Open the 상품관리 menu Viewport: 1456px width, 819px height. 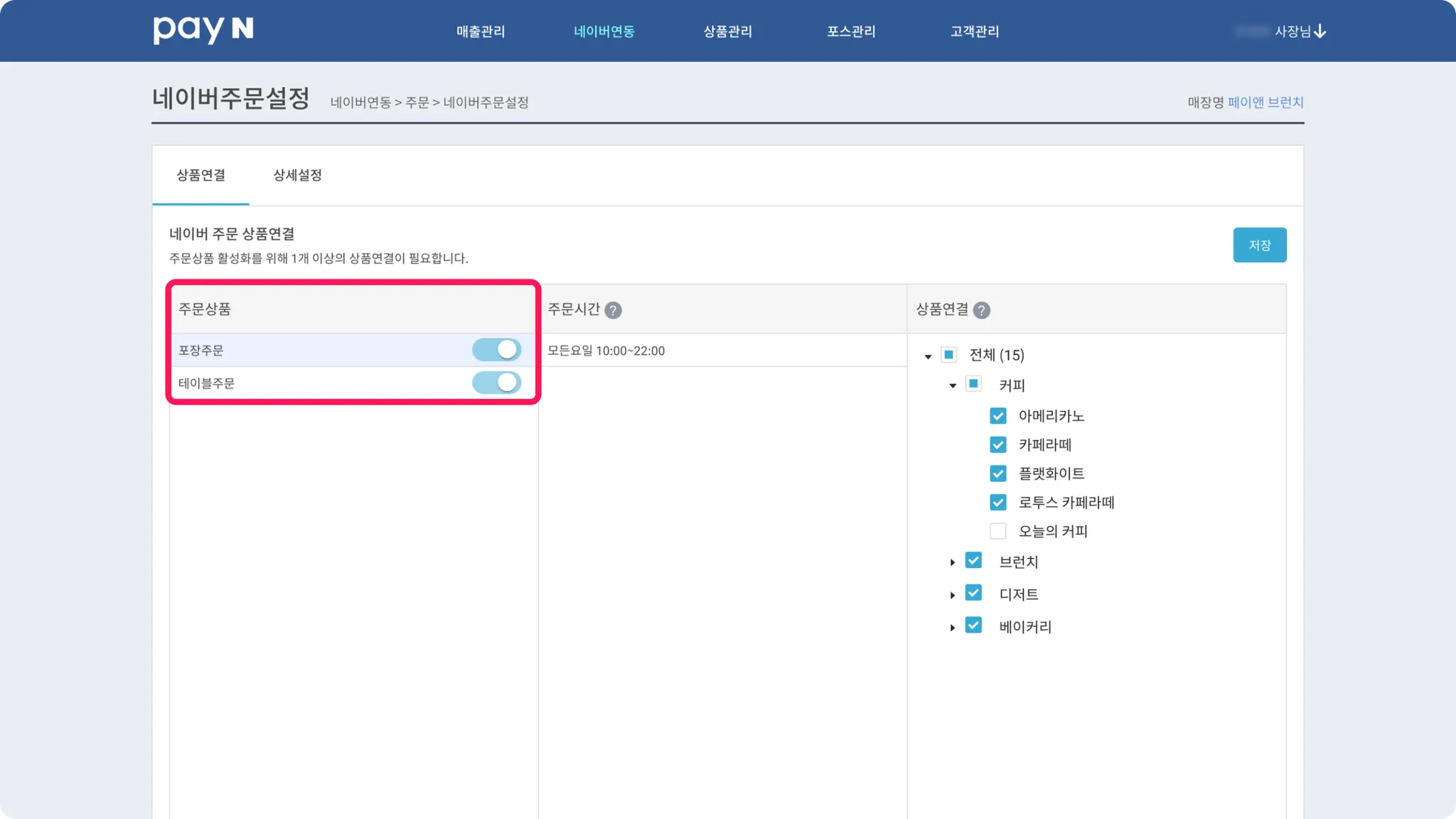pyautogui.click(x=727, y=31)
